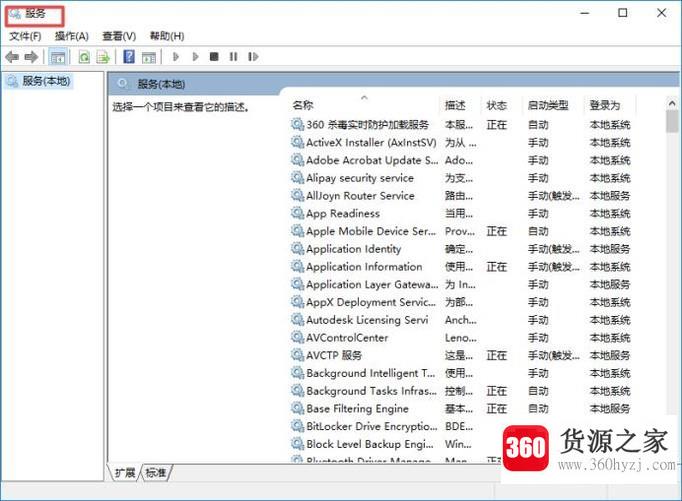682x501 pixels.
Task: Select the App Readiness service
Action: [x=460, y=214]
